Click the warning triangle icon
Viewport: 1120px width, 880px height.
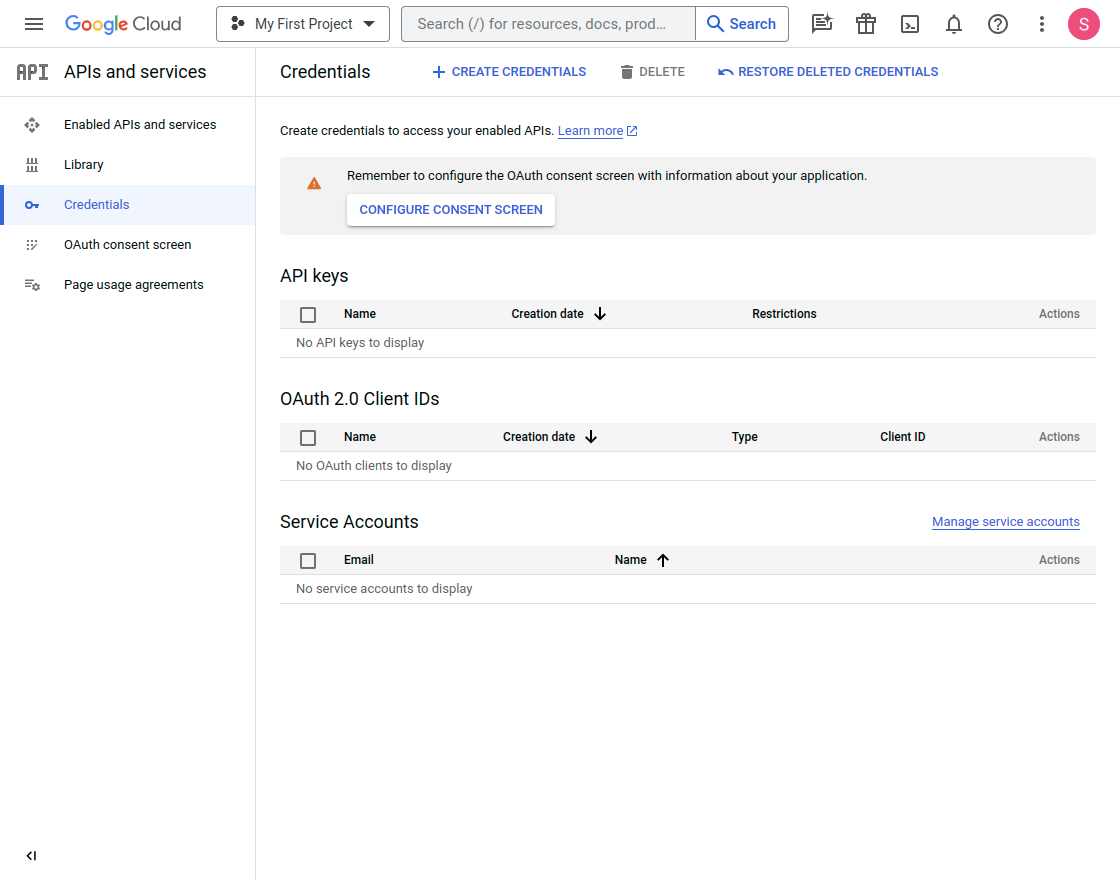point(314,184)
